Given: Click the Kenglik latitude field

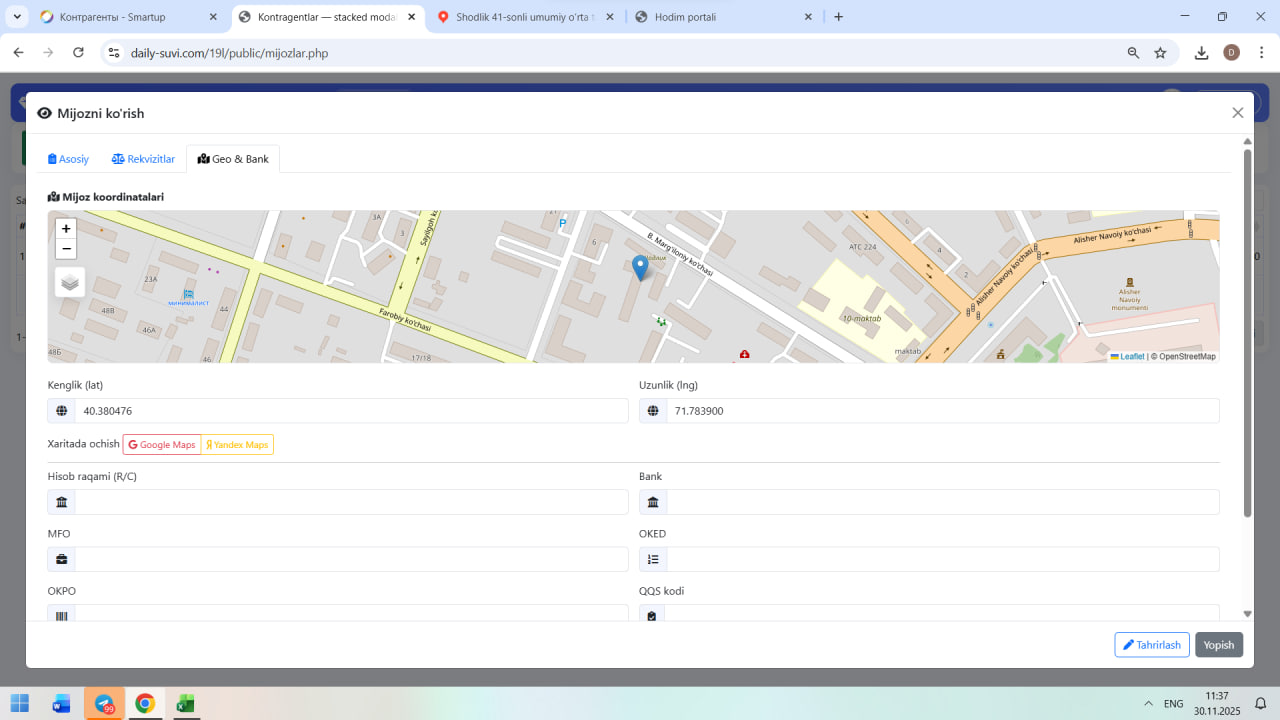Looking at the screenshot, I should tap(350, 411).
